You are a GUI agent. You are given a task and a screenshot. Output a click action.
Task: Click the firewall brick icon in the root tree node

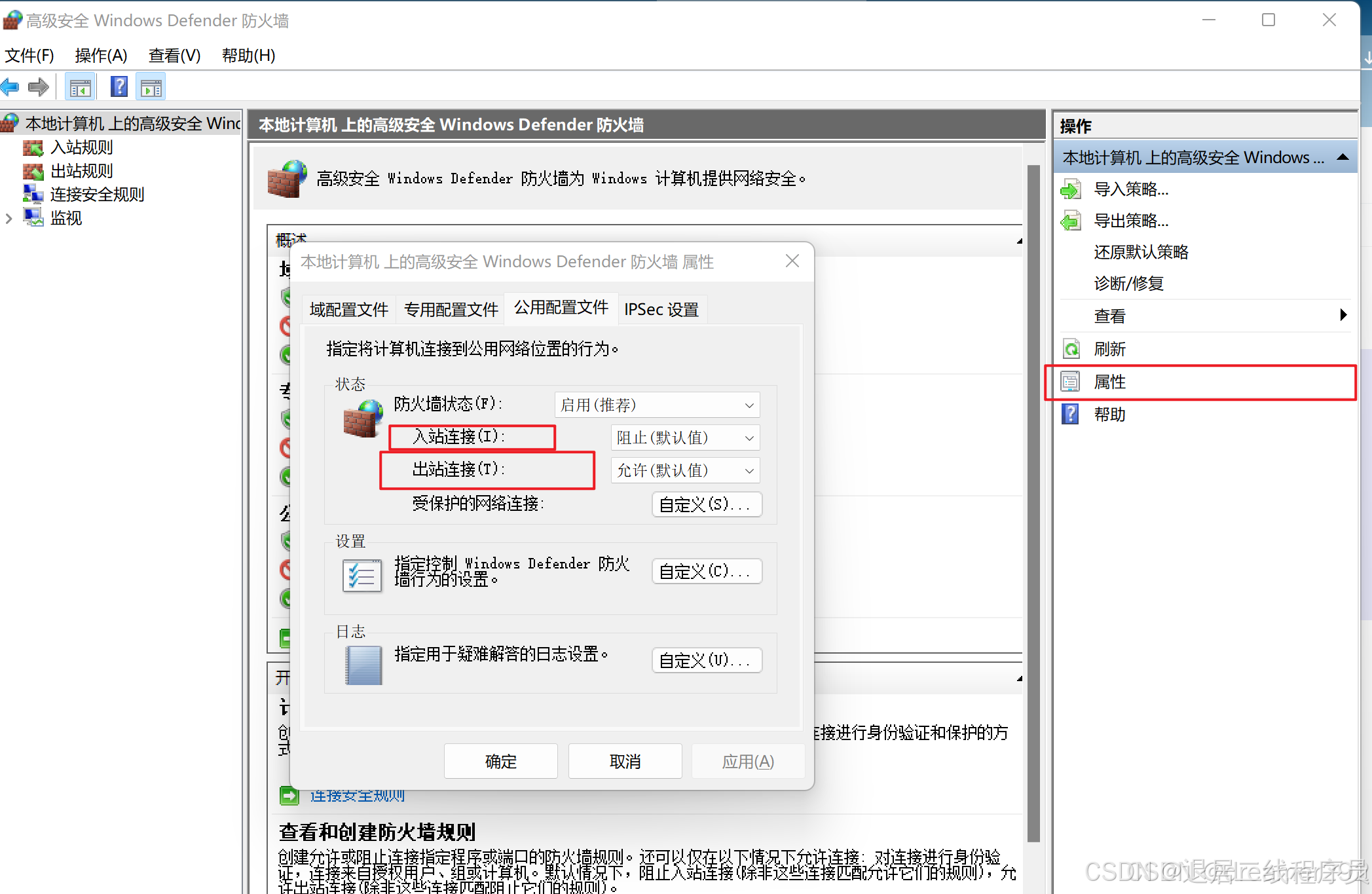pyautogui.click(x=10, y=122)
